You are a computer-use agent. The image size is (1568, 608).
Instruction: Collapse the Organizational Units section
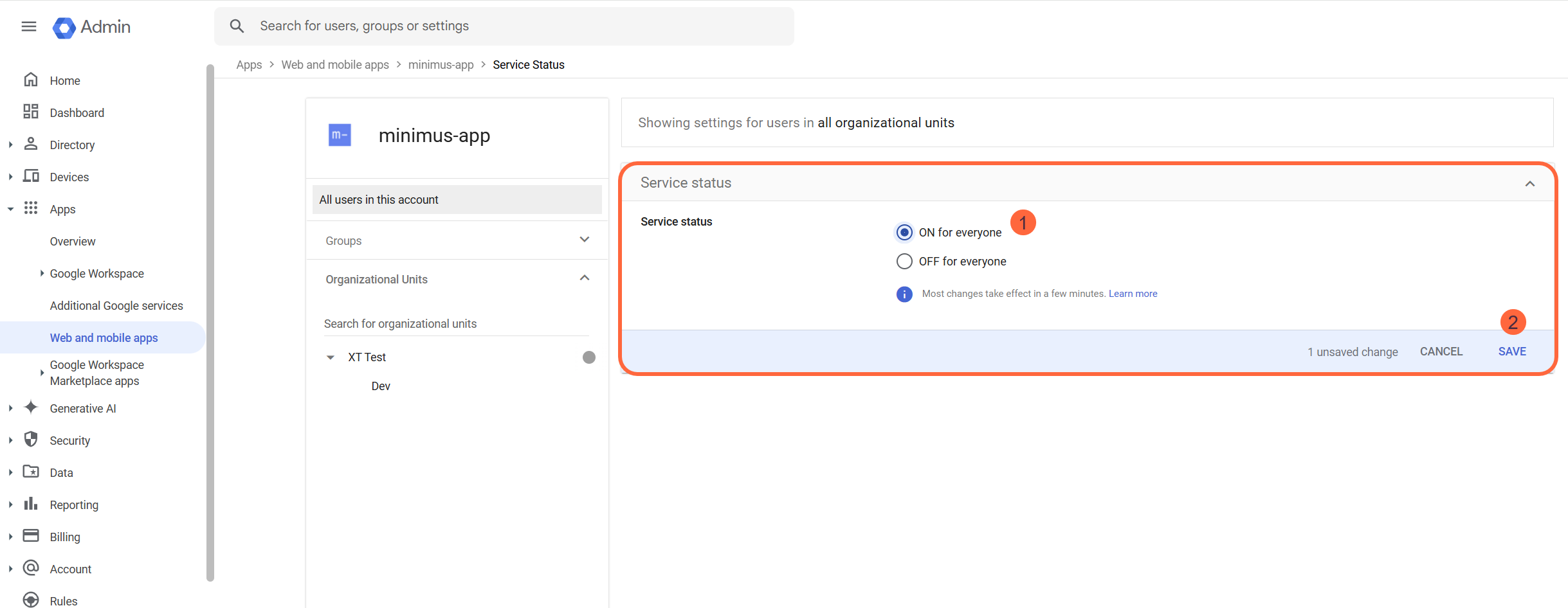(x=585, y=278)
